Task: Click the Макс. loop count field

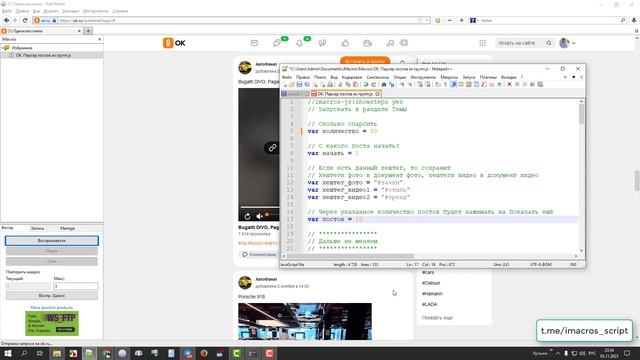Action: [76, 286]
